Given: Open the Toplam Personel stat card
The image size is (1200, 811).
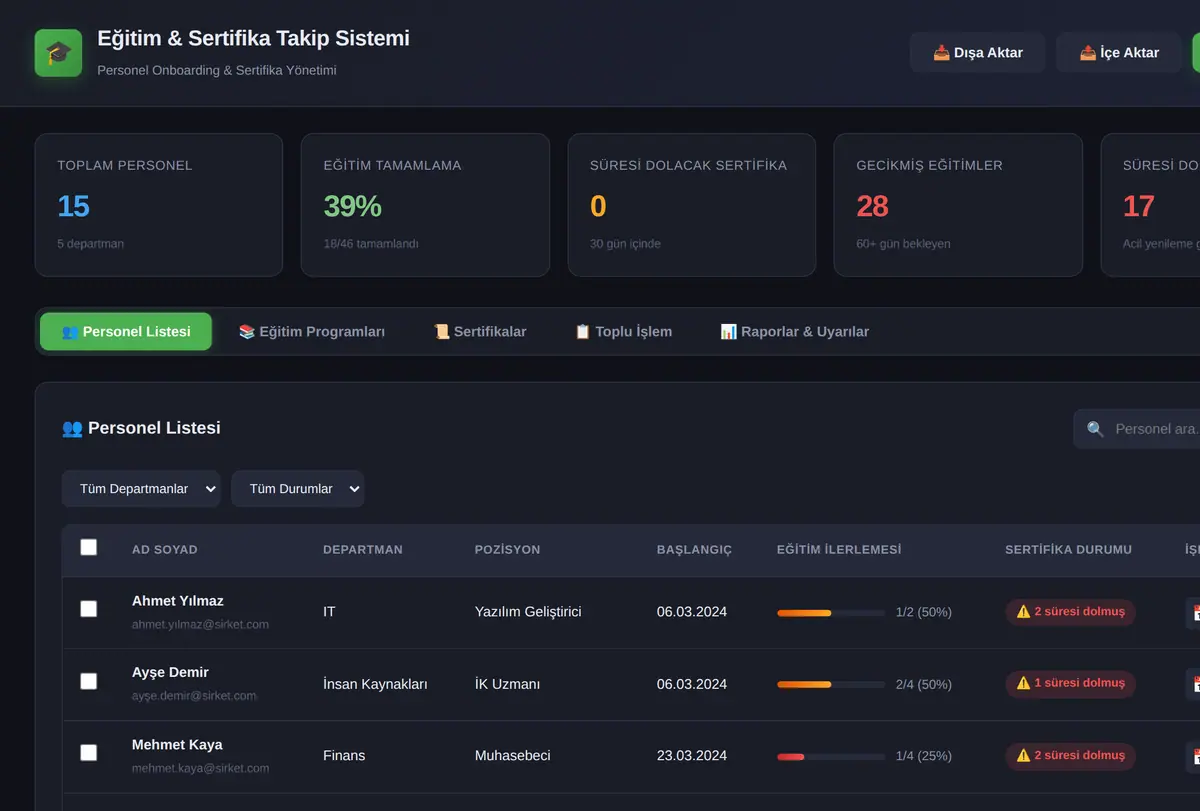Looking at the screenshot, I should point(159,205).
